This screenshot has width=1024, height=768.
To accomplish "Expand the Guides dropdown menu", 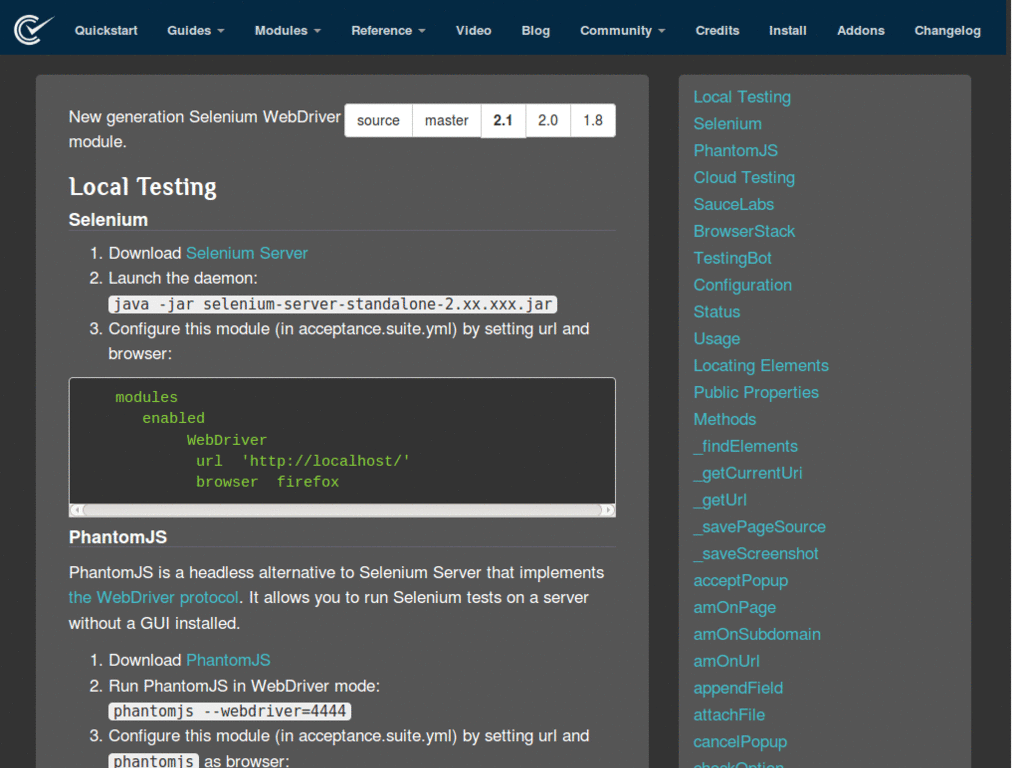I will 195,31.
